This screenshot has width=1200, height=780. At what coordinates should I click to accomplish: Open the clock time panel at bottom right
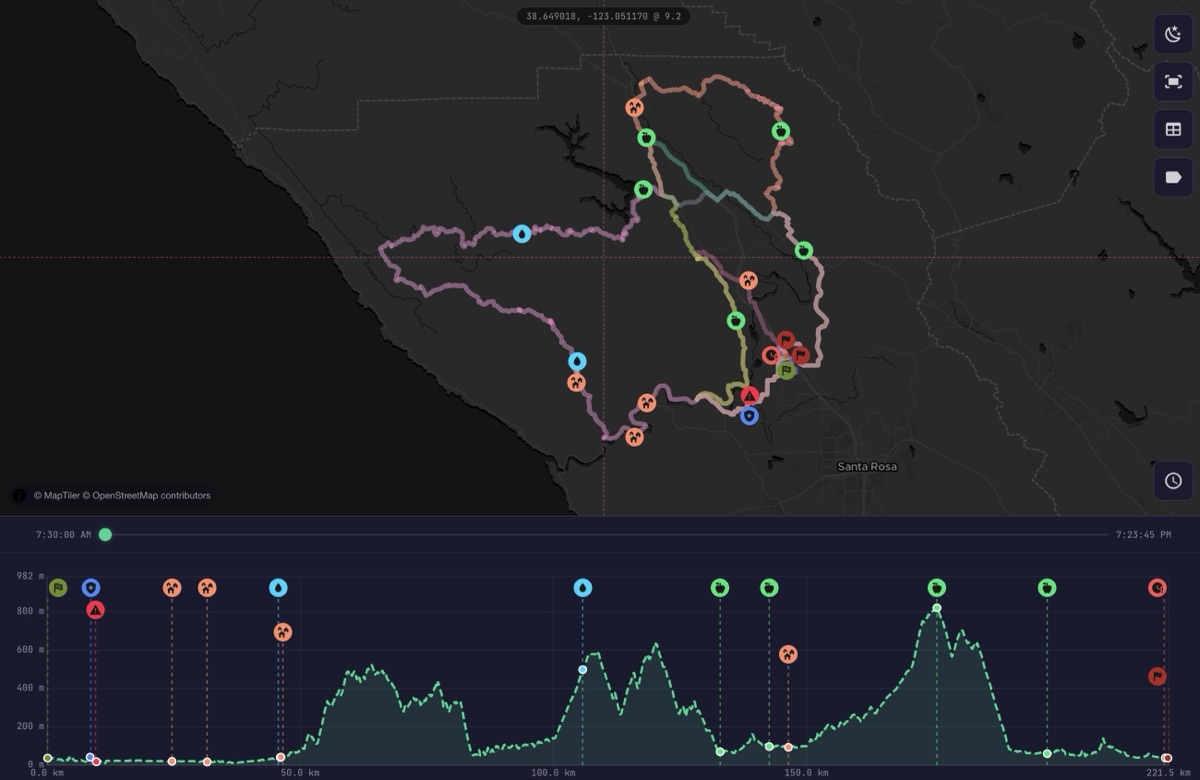click(x=1172, y=481)
